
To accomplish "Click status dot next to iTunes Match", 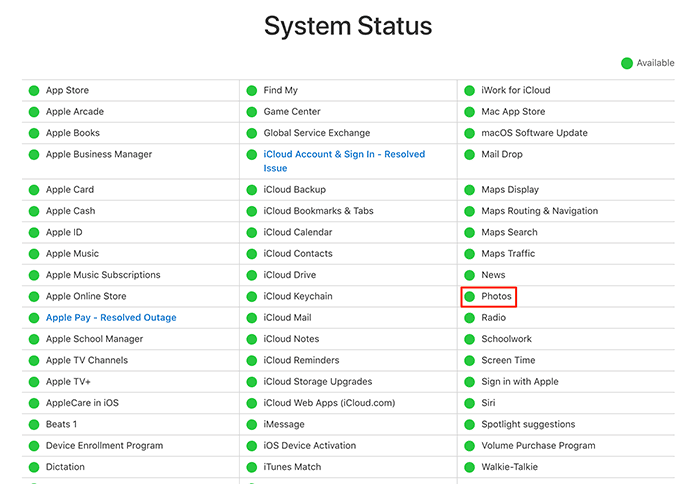I will pos(252,467).
